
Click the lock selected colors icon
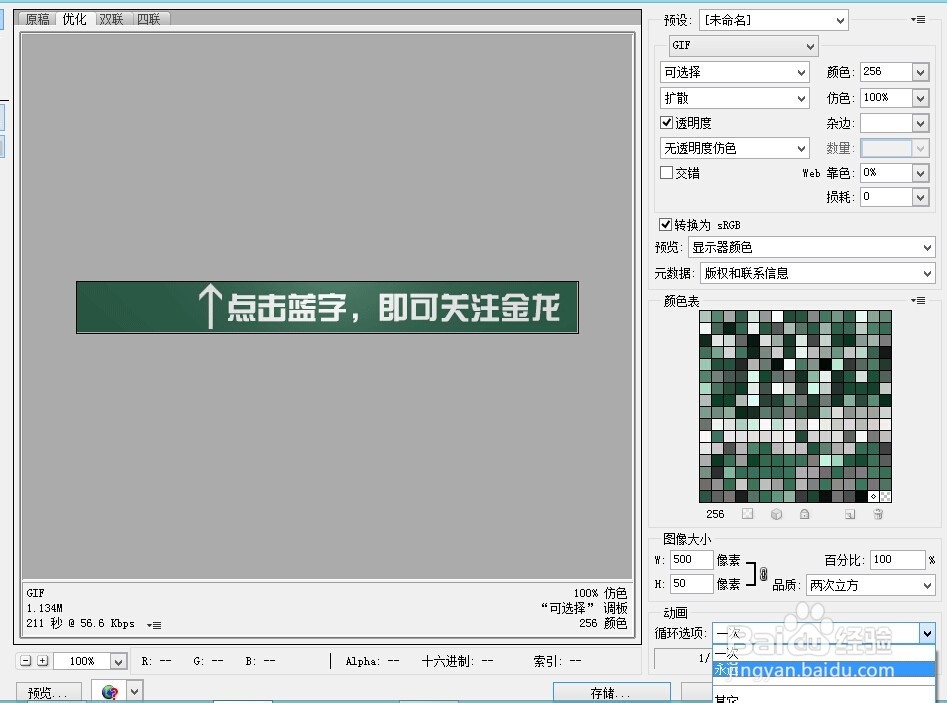tap(804, 514)
